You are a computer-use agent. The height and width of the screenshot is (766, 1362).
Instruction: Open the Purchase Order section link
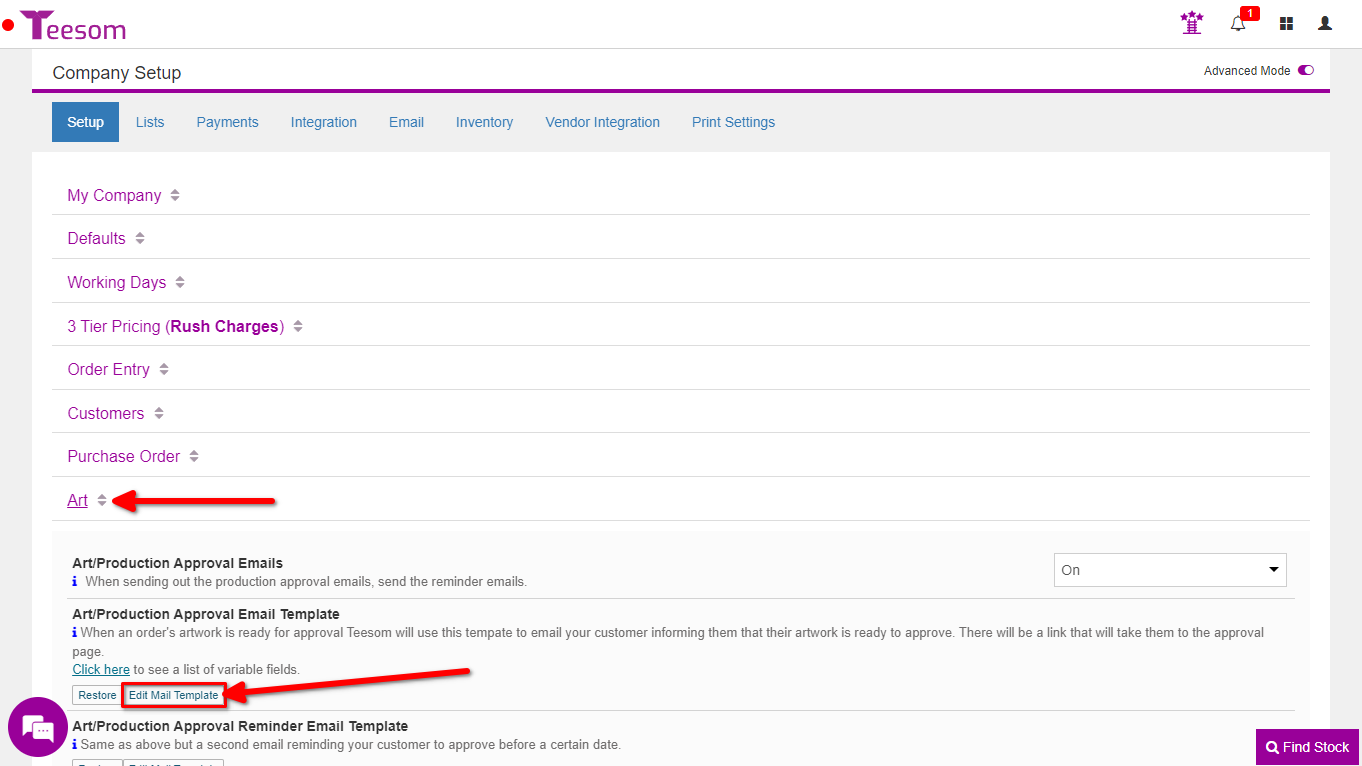[x=123, y=457]
